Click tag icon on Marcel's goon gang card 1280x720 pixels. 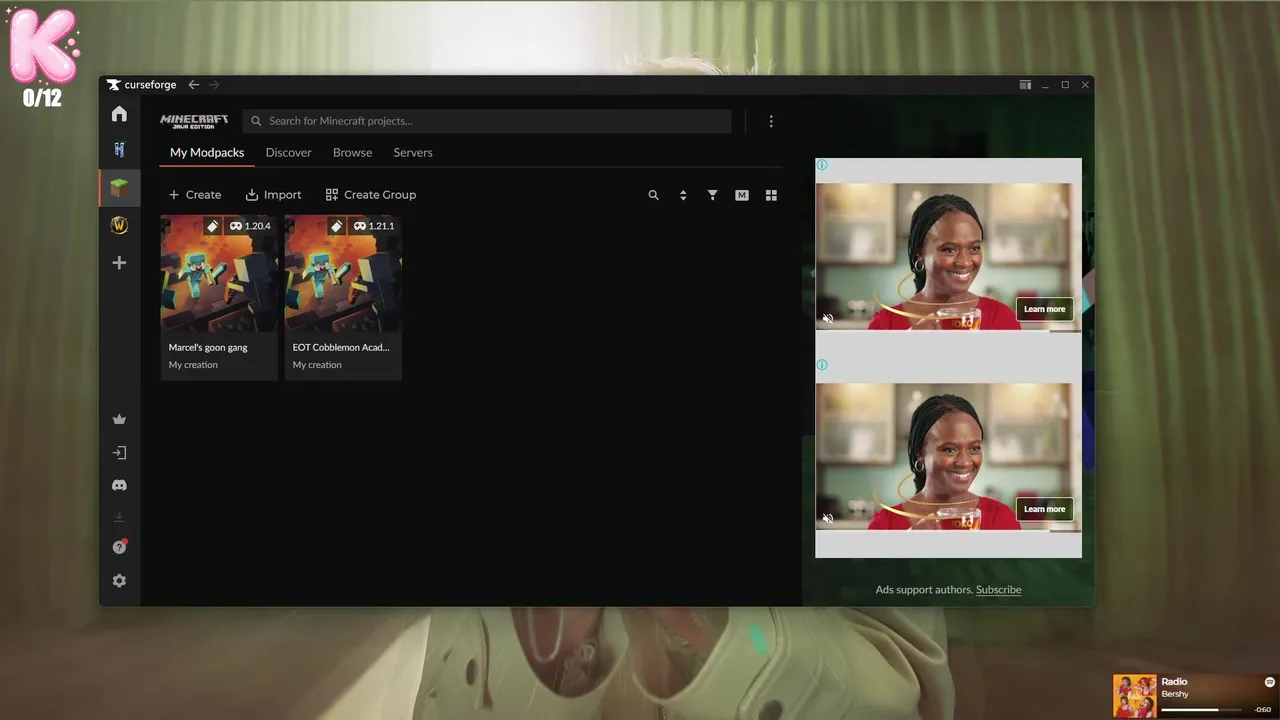pyautogui.click(x=212, y=226)
